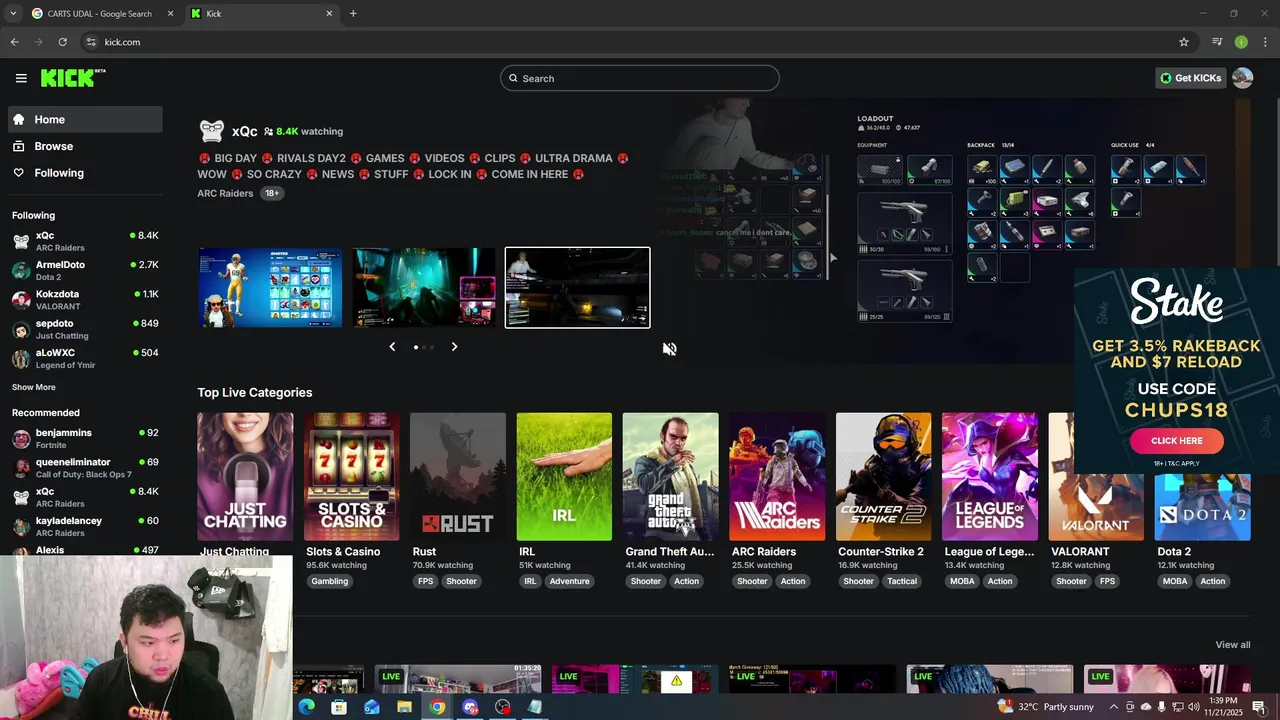
Task: Click the MOBA tag under League of Legends
Action: point(962,581)
